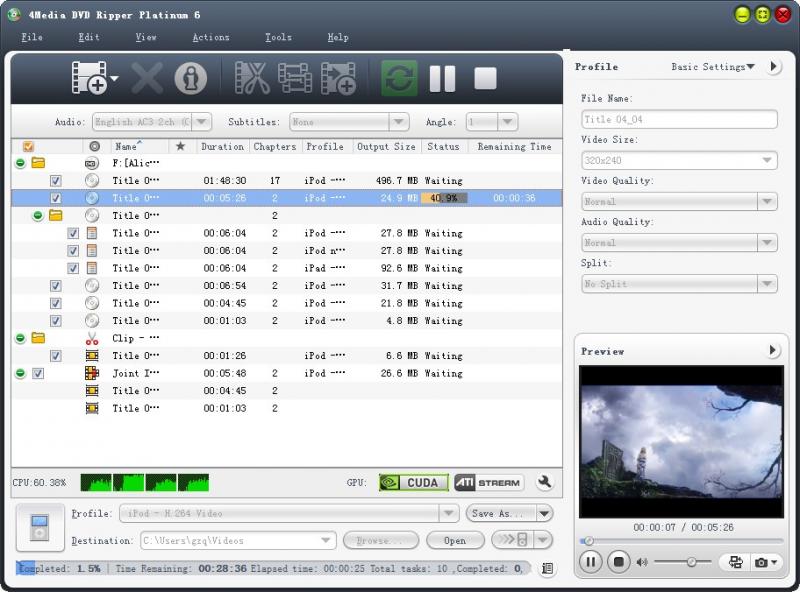The height and width of the screenshot is (592, 800).
Task: Click the Add File toolbar icon
Action: (88, 78)
